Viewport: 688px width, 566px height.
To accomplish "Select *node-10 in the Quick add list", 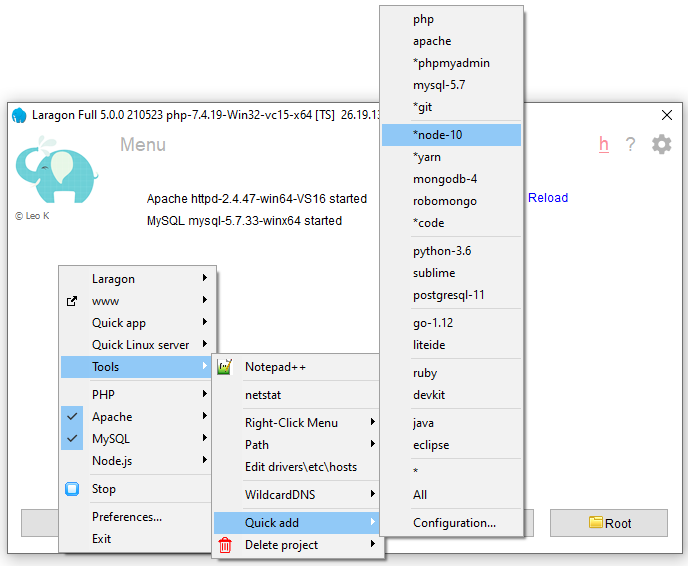I will tap(452, 135).
